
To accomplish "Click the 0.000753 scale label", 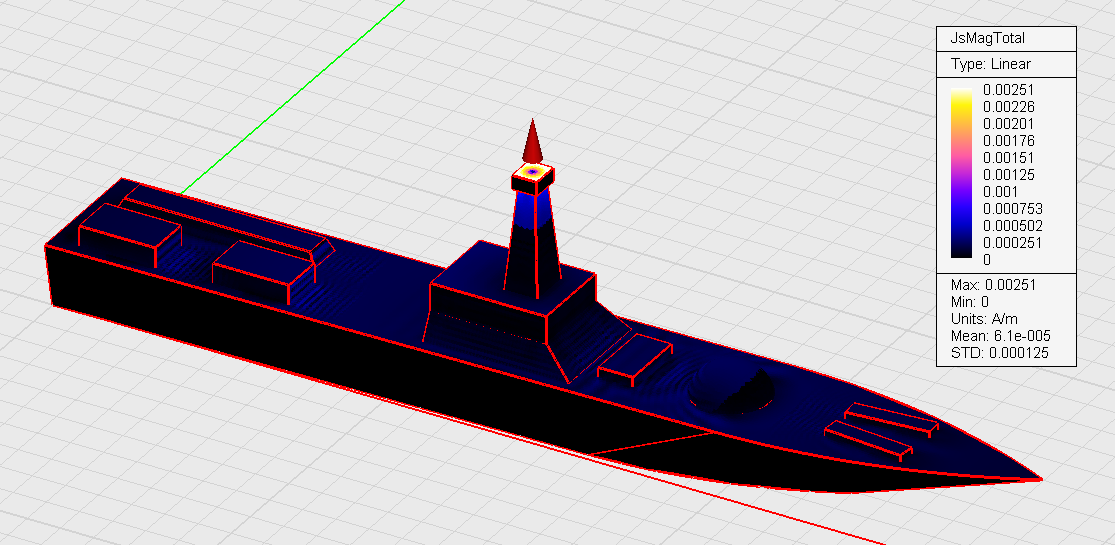I will (1013, 209).
